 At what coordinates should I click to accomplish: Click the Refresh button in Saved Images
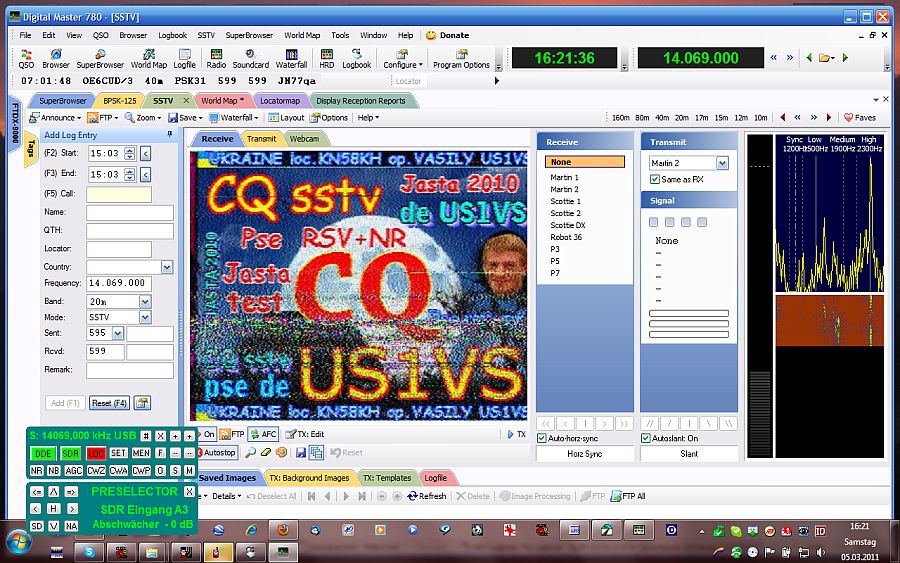tap(426, 496)
